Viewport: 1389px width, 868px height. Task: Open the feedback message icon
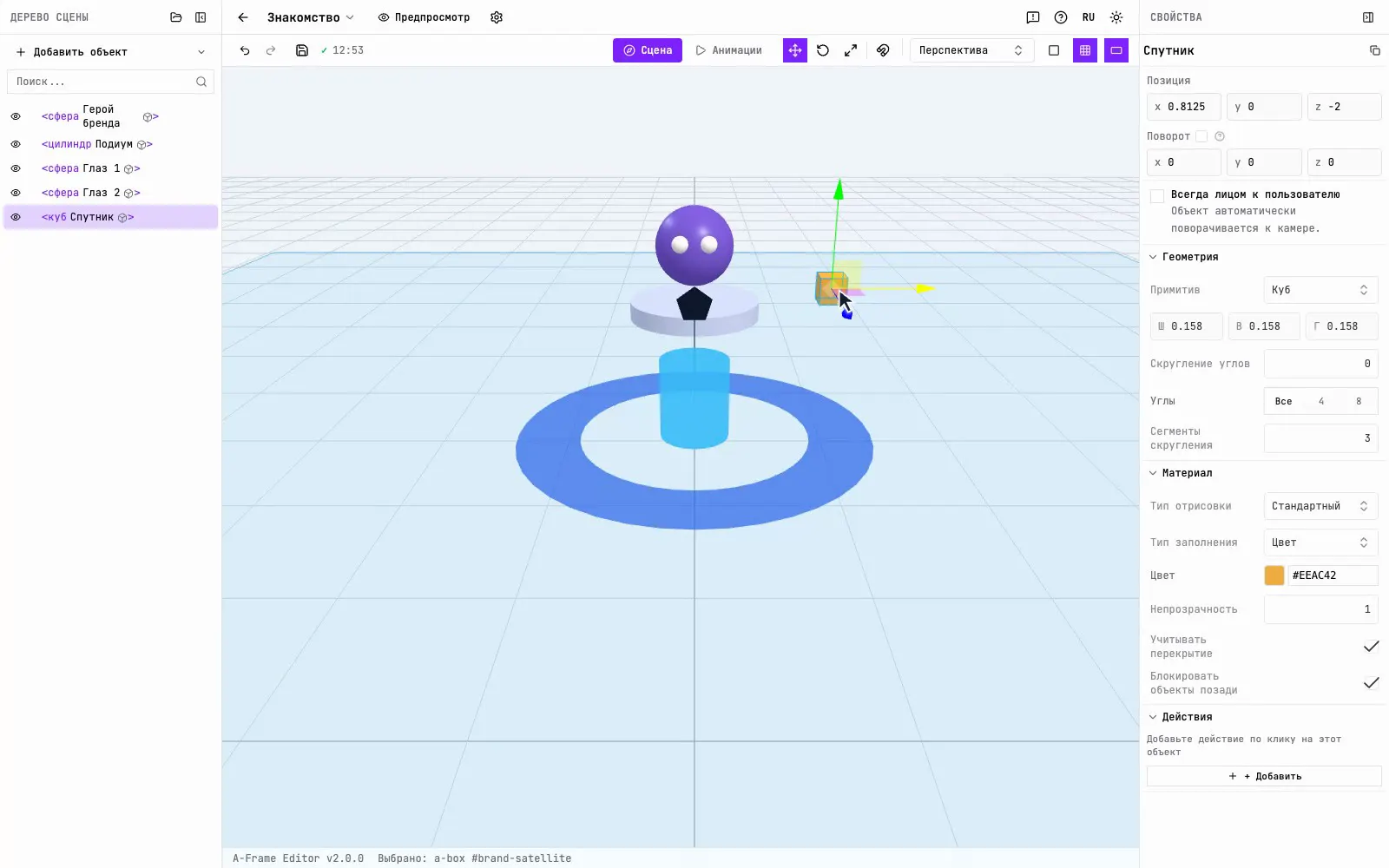[x=1033, y=17]
